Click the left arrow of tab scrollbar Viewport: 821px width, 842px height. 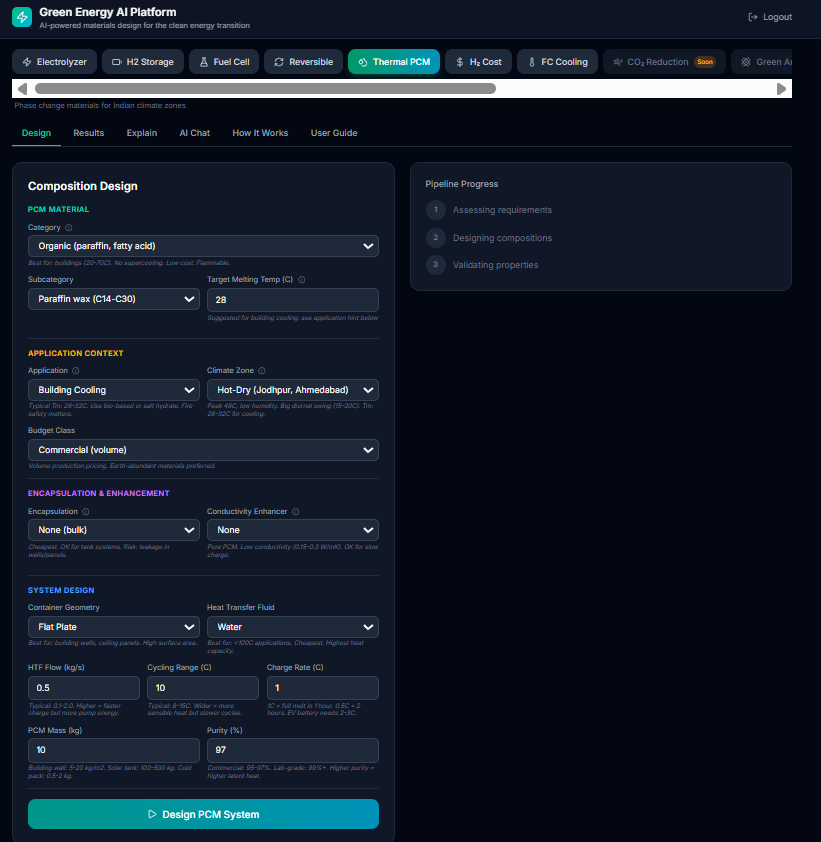click(22, 89)
